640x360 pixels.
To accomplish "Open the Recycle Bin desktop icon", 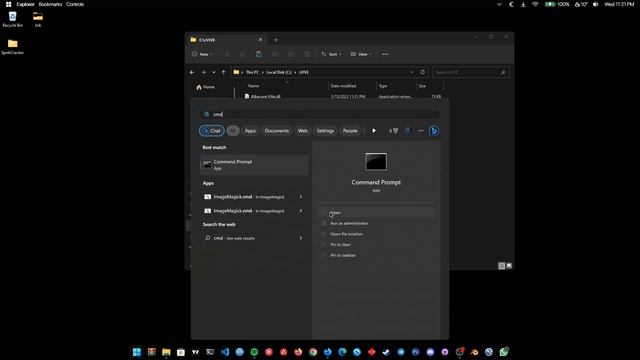I will (12, 19).
